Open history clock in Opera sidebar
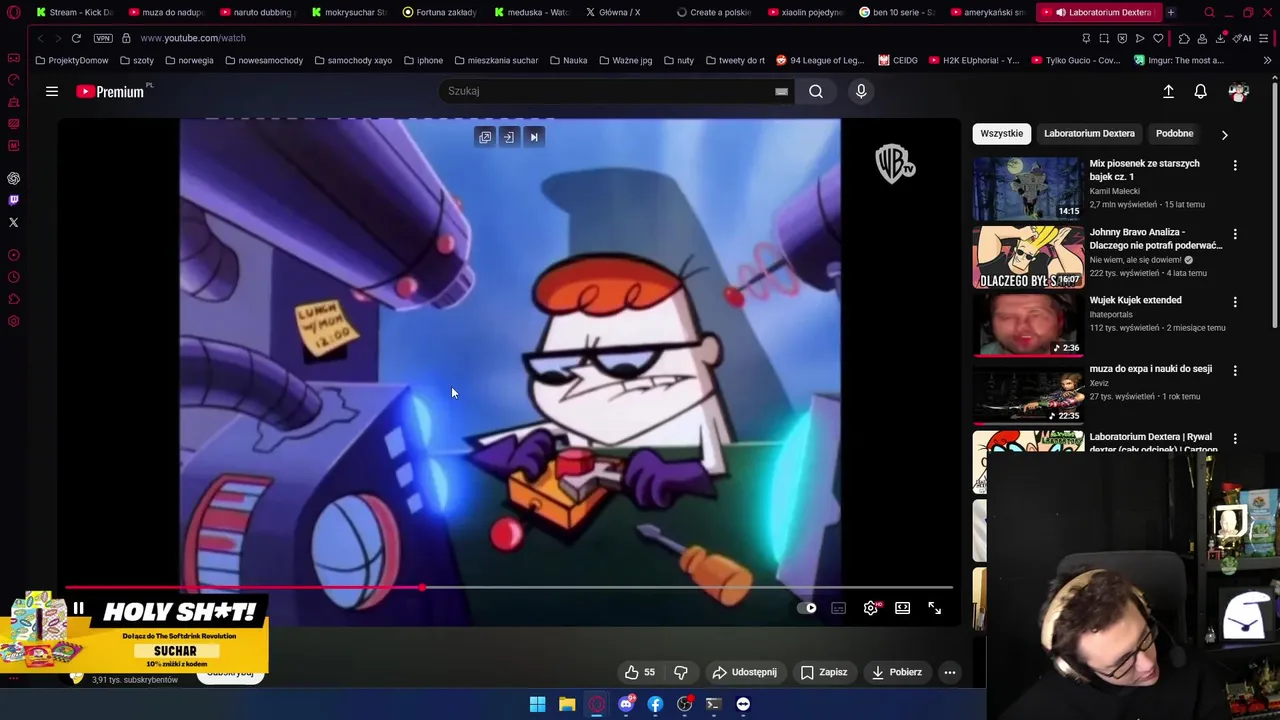 pyautogui.click(x=14, y=277)
